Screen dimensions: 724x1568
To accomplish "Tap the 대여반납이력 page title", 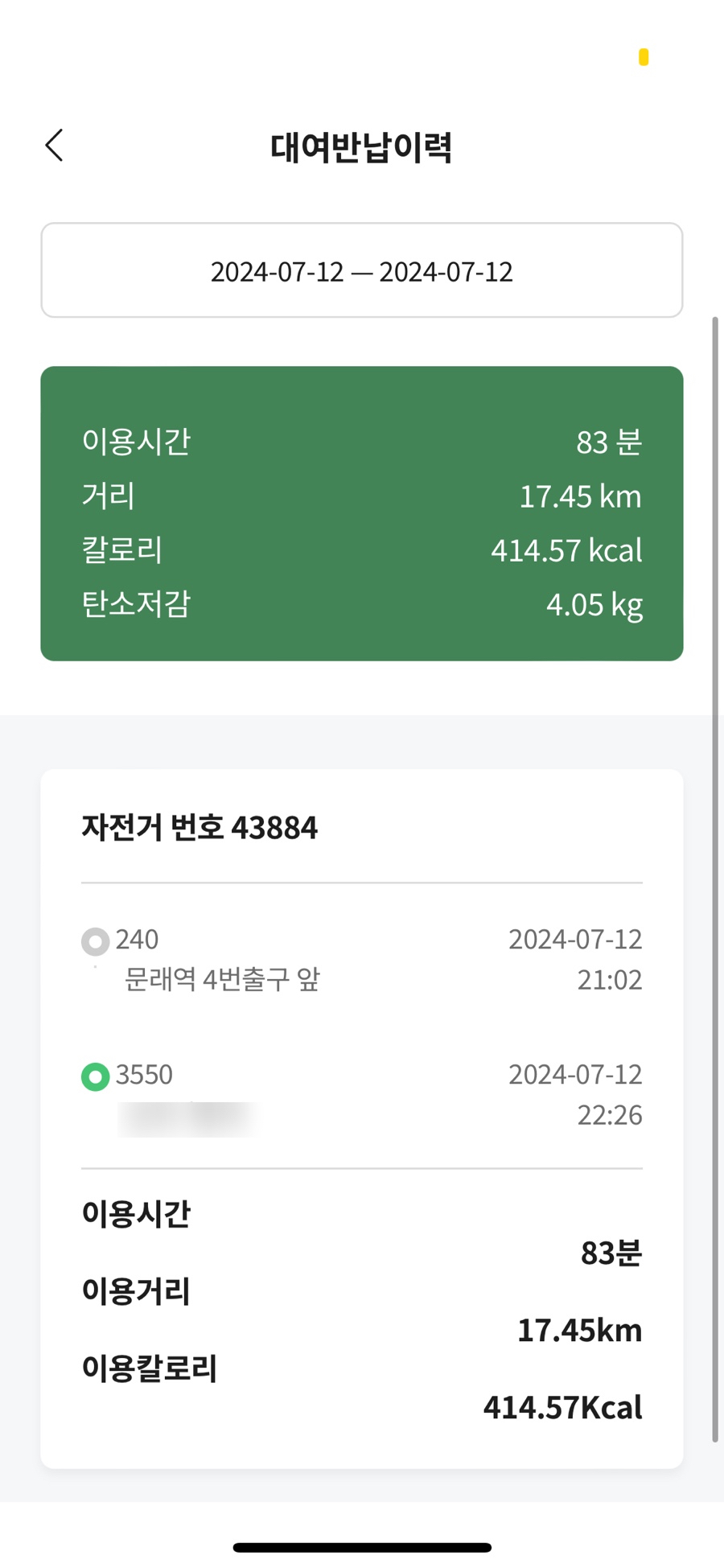I will pos(361,147).
